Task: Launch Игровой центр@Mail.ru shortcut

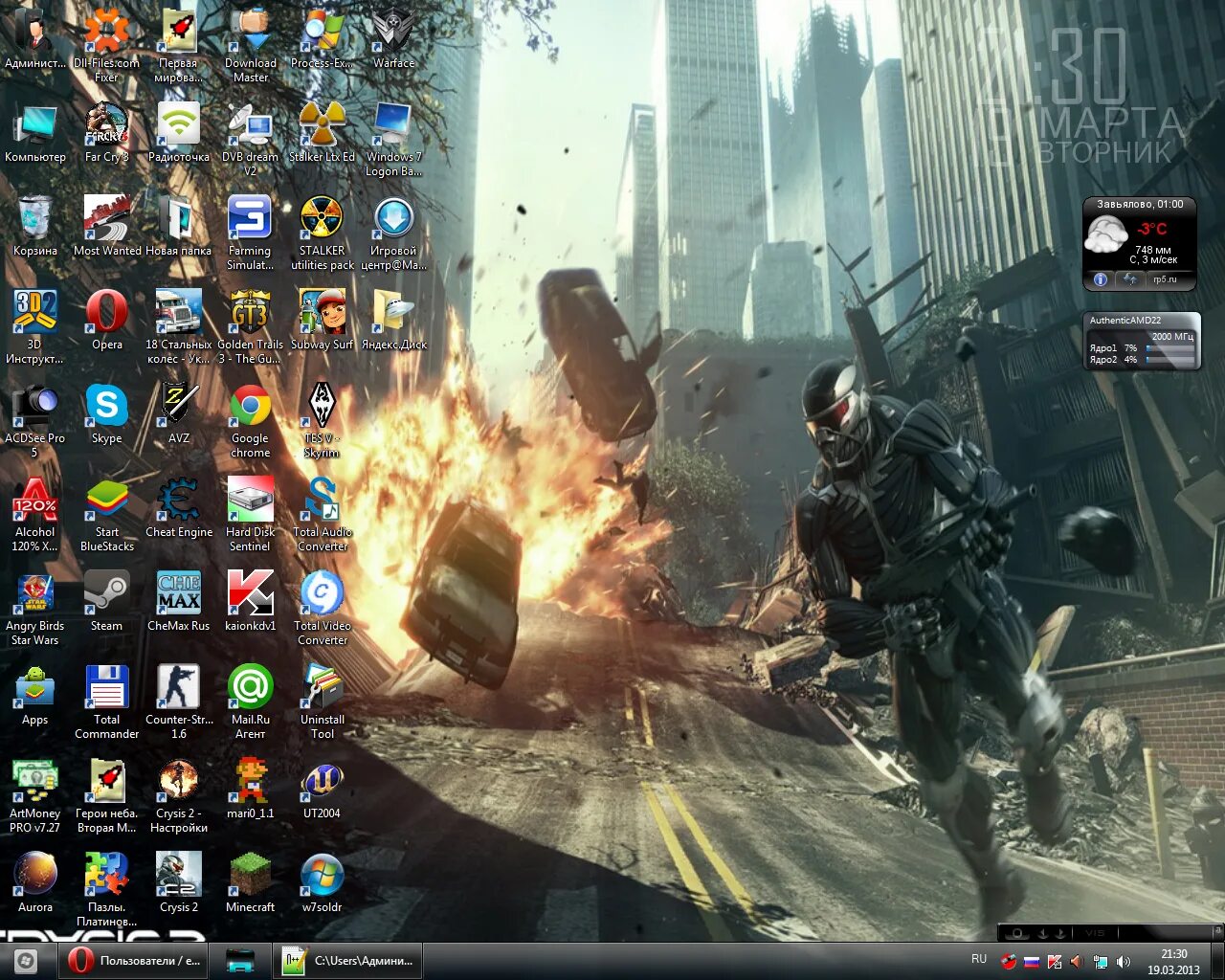Action: coord(393,232)
